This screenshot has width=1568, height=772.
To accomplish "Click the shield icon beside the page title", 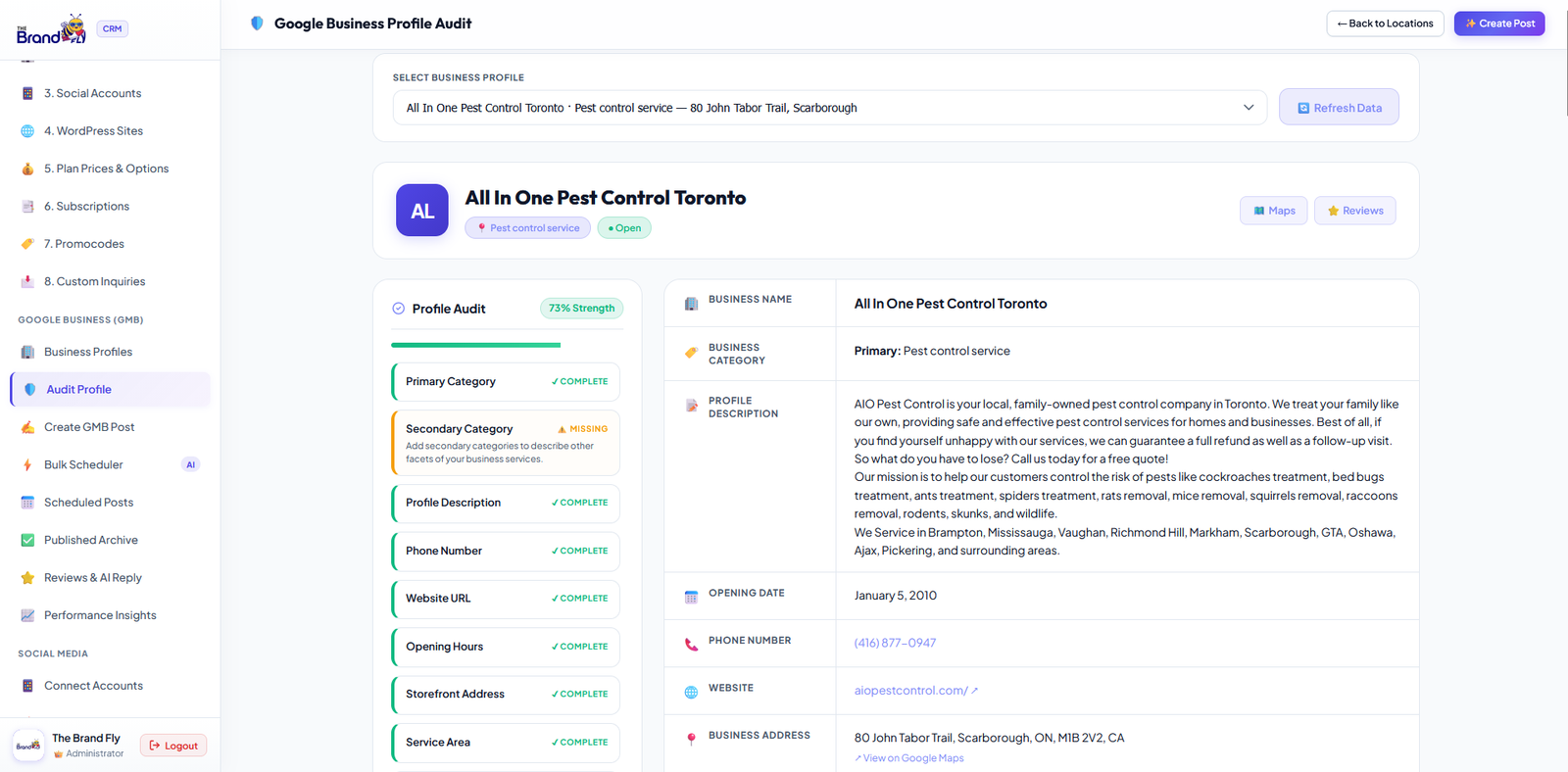I will point(257,24).
